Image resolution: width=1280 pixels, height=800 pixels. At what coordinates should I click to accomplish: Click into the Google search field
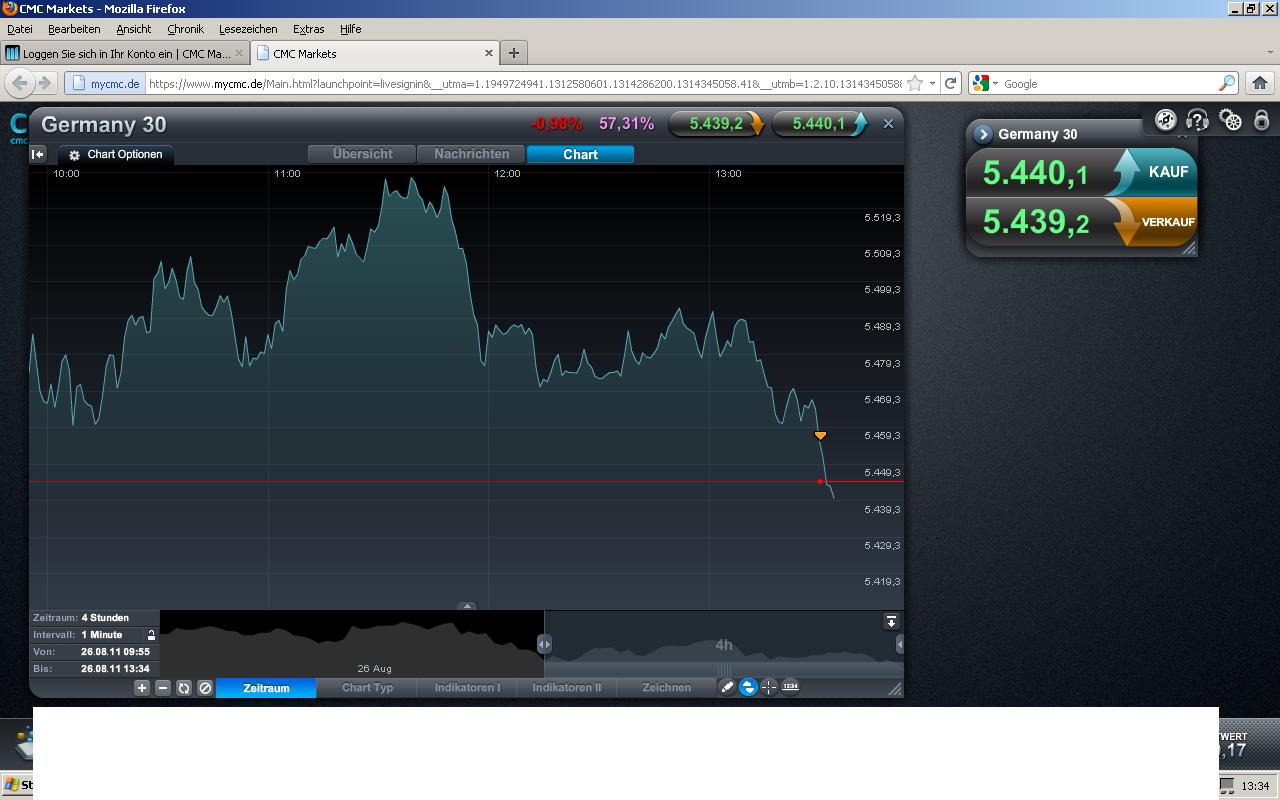[1108, 84]
